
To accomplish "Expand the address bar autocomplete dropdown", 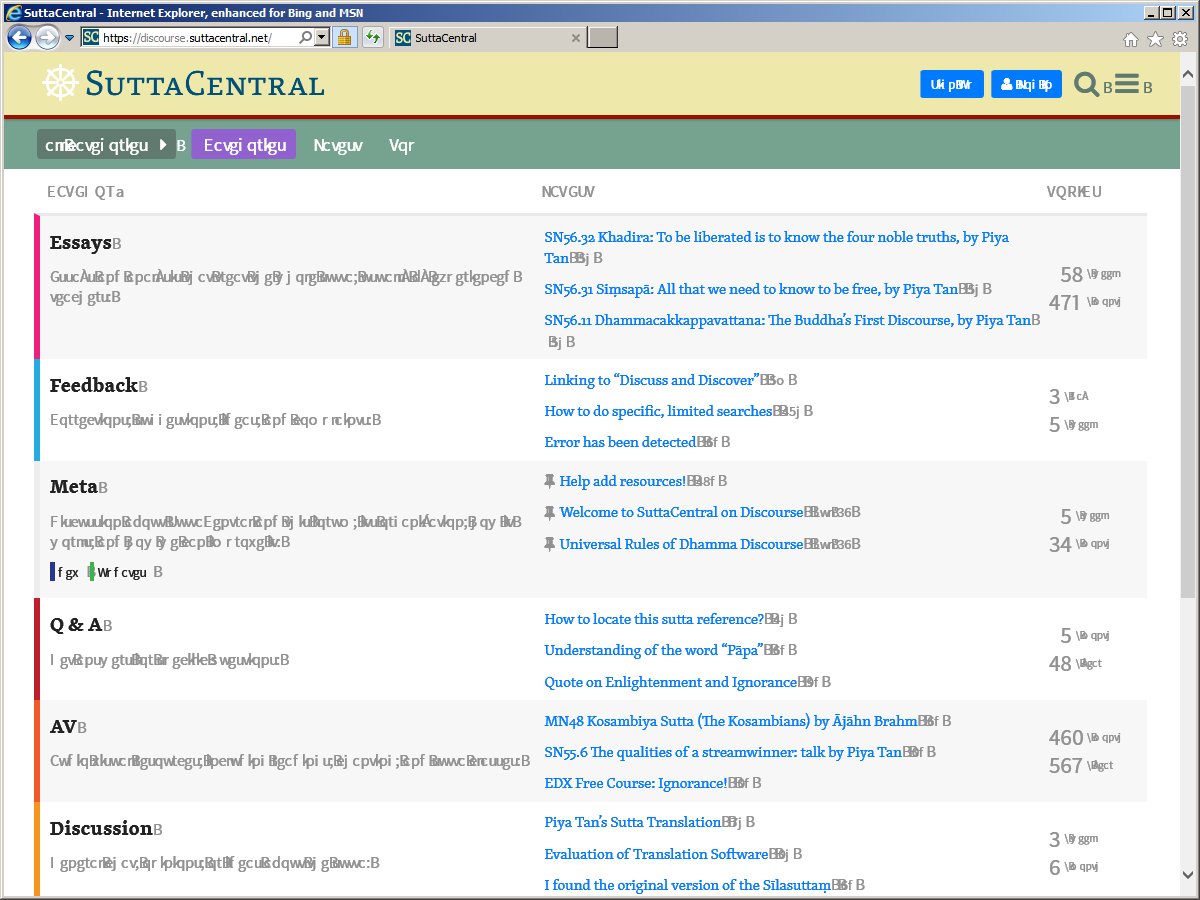I will (x=321, y=38).
